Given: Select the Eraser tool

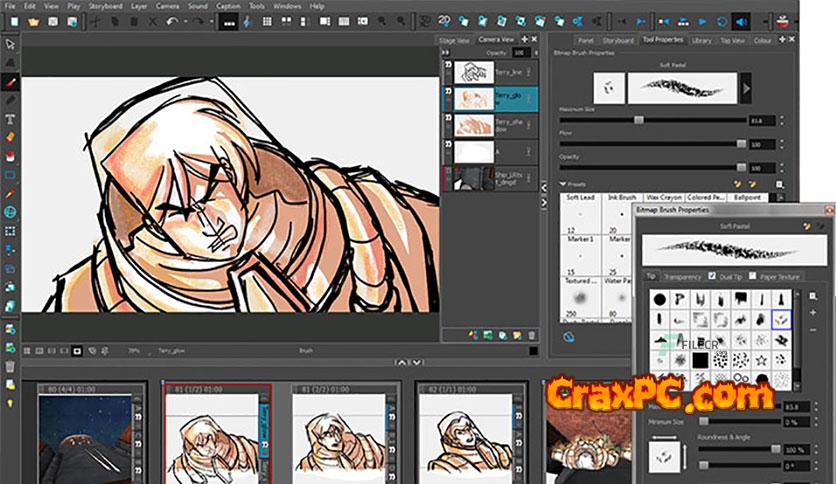Looking at the screenshot, I should (x=10, y=136).
